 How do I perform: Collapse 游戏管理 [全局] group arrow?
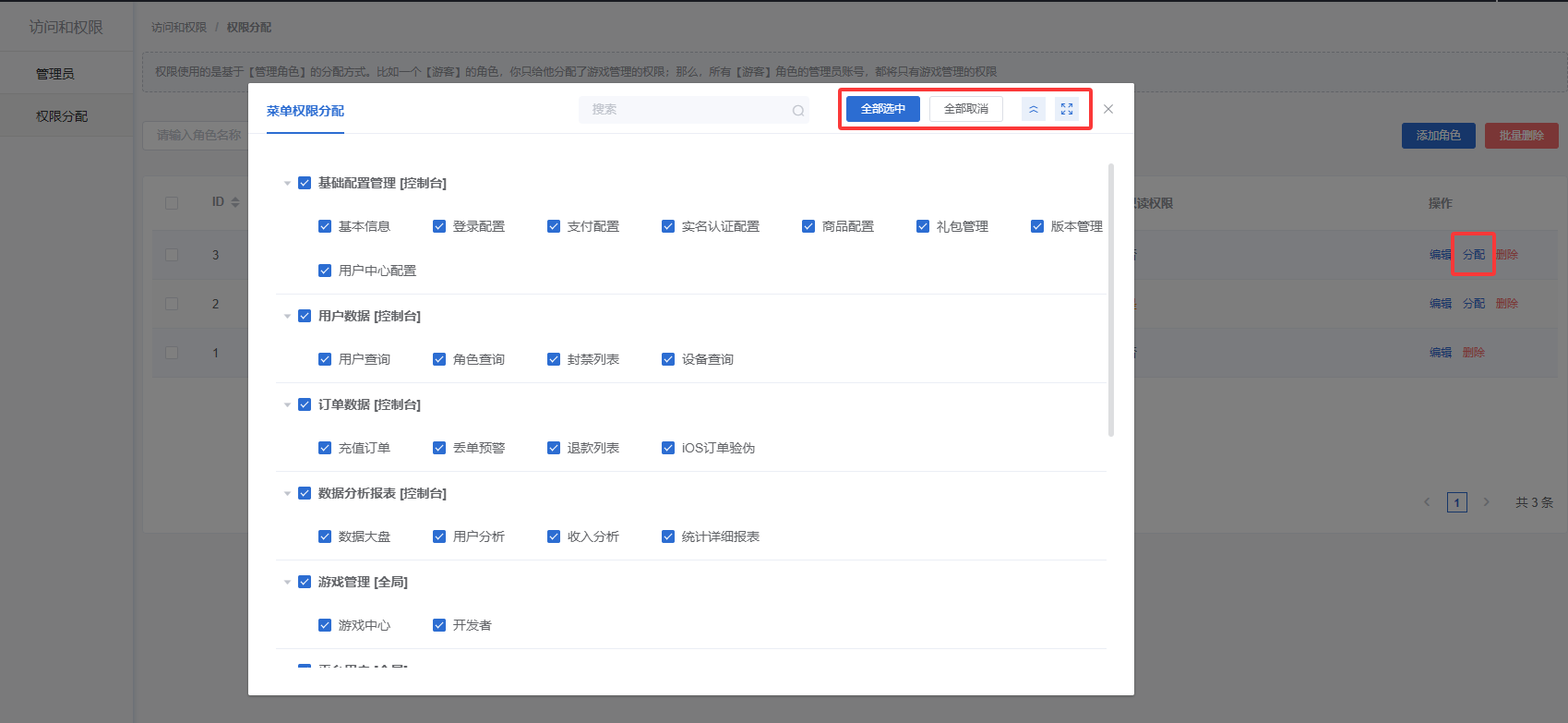287,583
